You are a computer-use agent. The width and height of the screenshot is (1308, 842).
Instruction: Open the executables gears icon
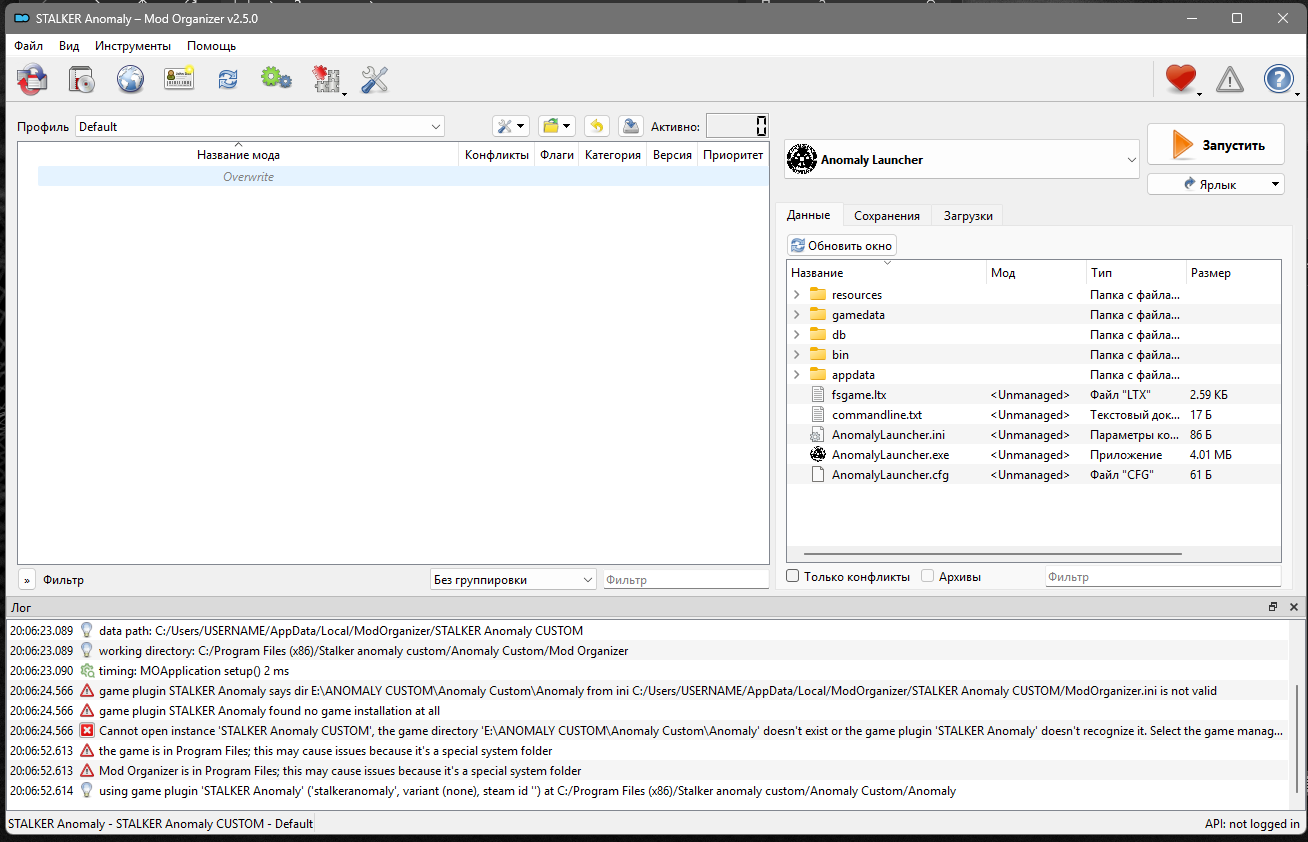coord(276,79)
